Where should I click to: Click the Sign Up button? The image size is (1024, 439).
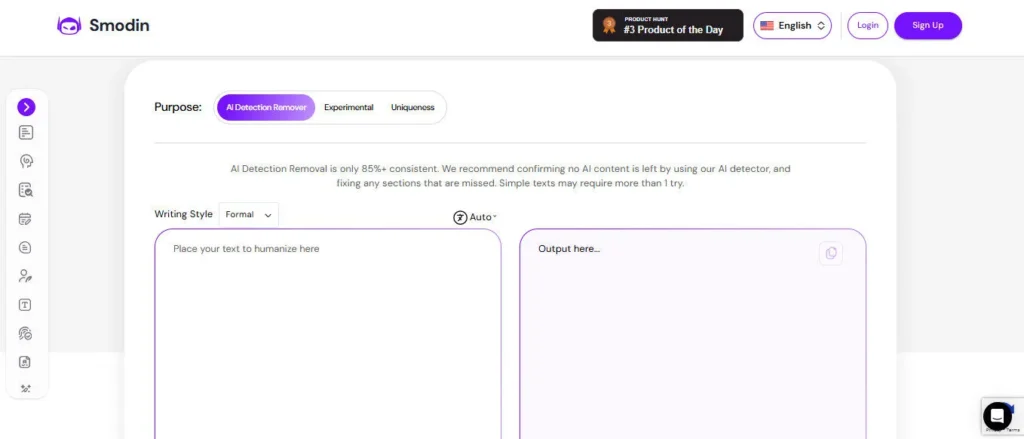pos(928,26)
